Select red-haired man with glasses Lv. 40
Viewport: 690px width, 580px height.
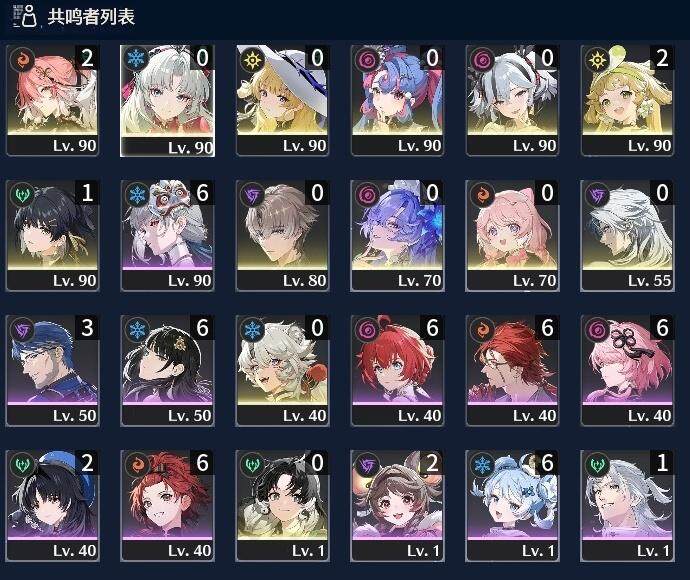click(512, 371)
